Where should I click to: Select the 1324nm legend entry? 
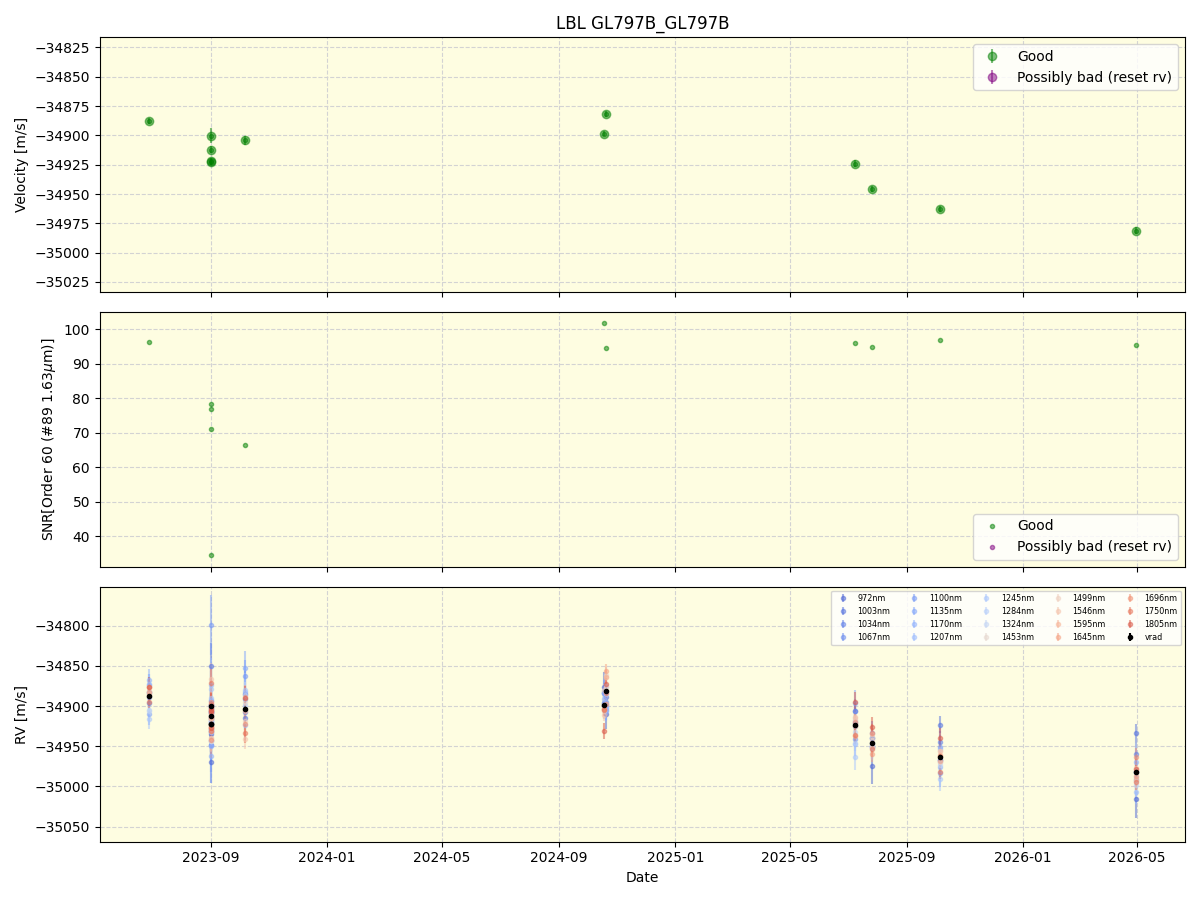point(1008,624)
